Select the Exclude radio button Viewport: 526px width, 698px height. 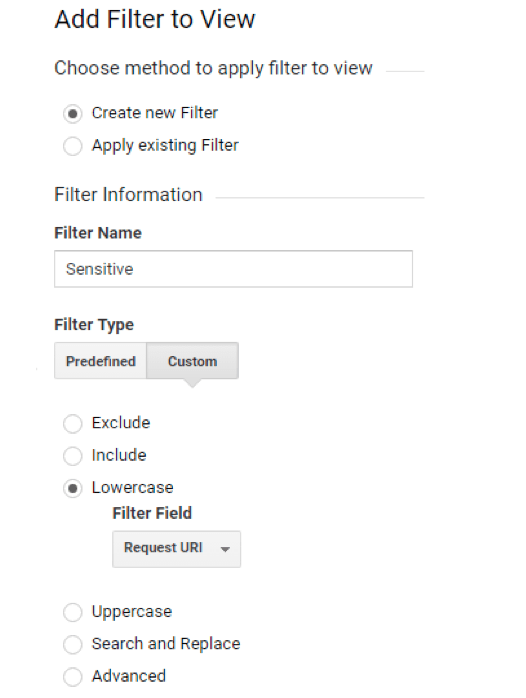(x=73, y=424)
